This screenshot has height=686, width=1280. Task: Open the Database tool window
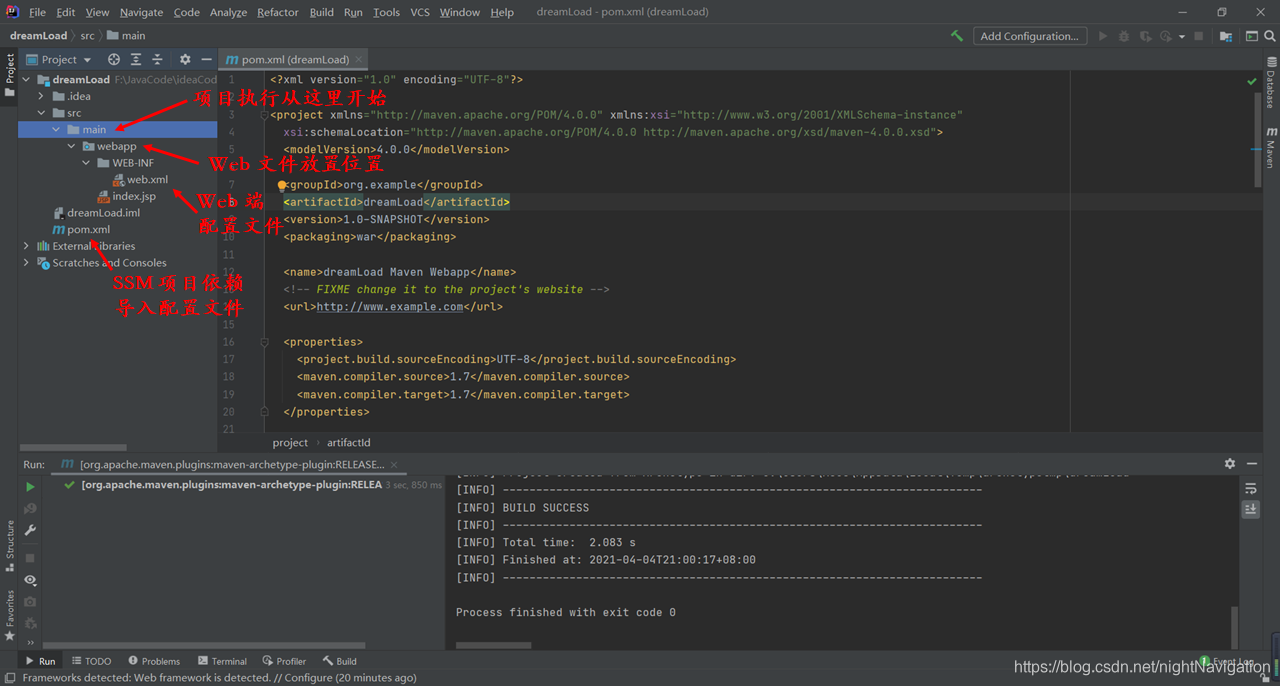coord(1270,84)
